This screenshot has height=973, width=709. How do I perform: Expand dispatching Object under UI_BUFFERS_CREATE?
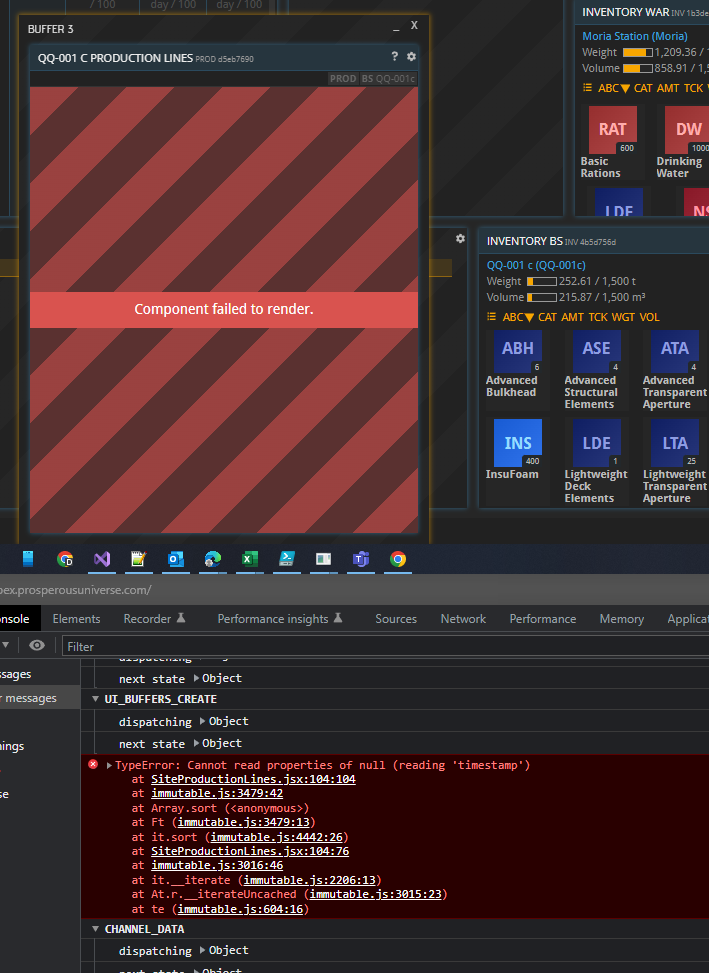point(202,721)
